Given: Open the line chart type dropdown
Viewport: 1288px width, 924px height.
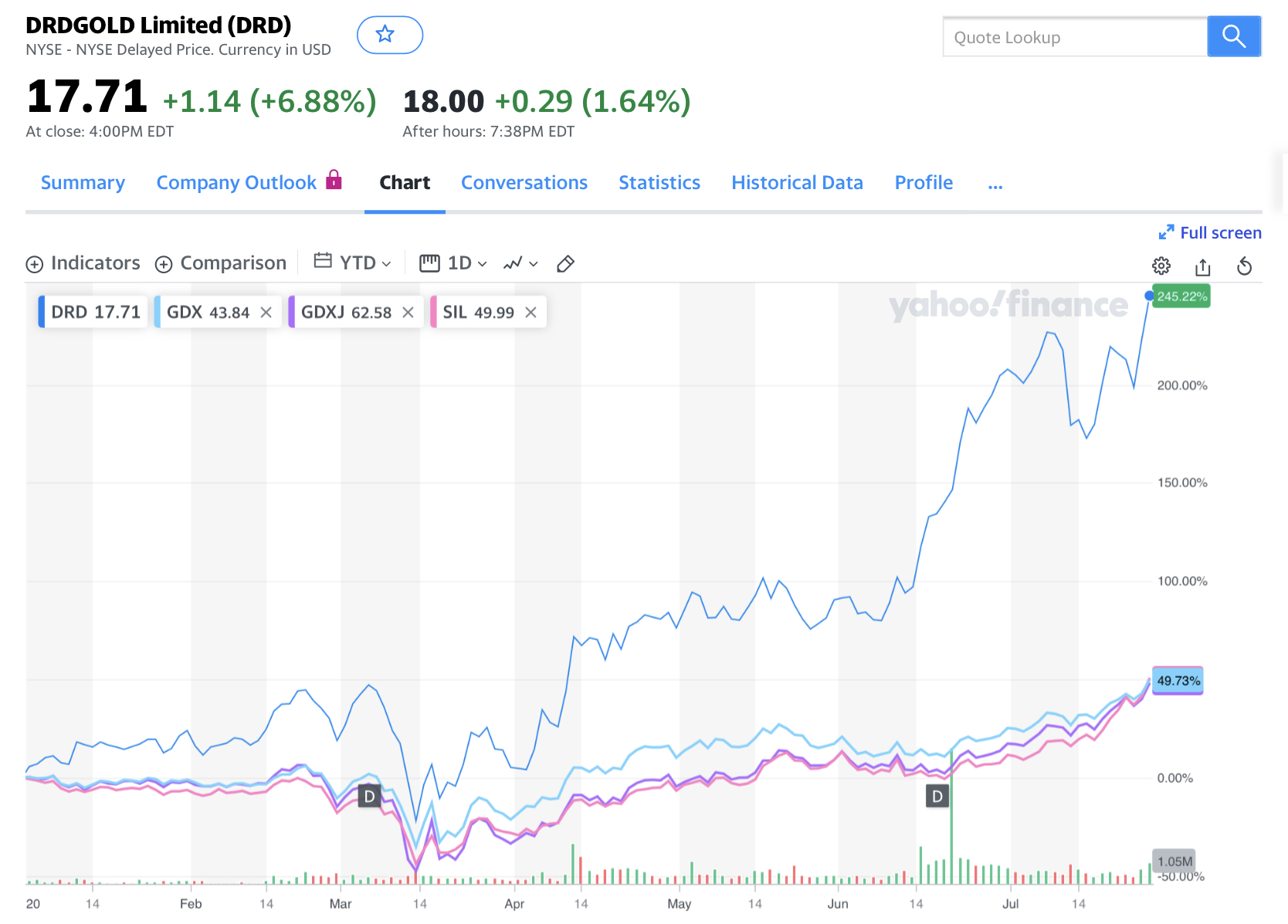Looking at the screenshot, I should click(x=520, y=264).
